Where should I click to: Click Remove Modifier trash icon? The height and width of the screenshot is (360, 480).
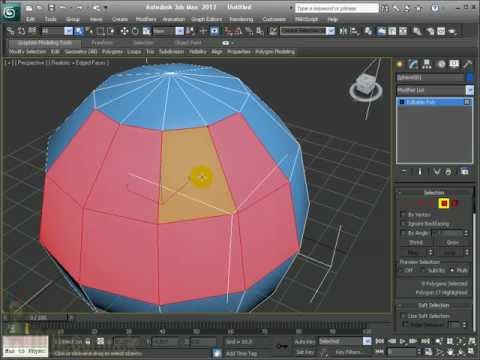coord(448,172)
